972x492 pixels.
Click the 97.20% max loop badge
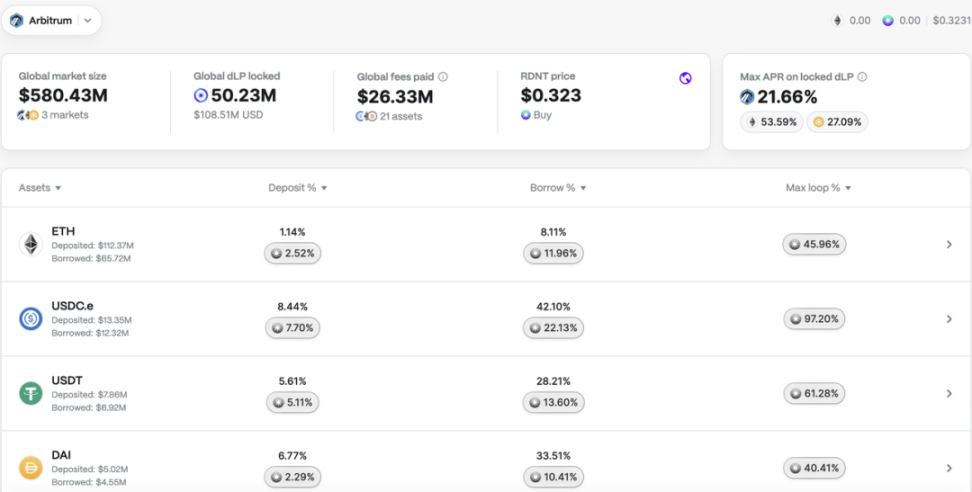tap(815, 318)
